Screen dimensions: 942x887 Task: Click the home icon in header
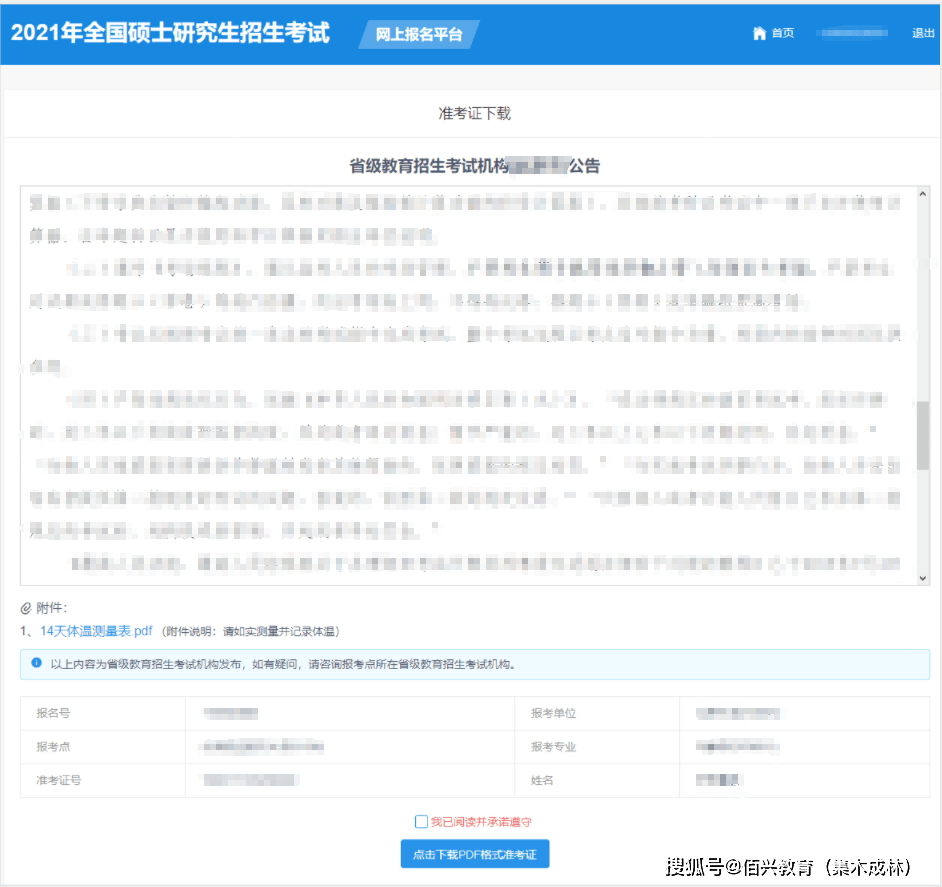759,33
